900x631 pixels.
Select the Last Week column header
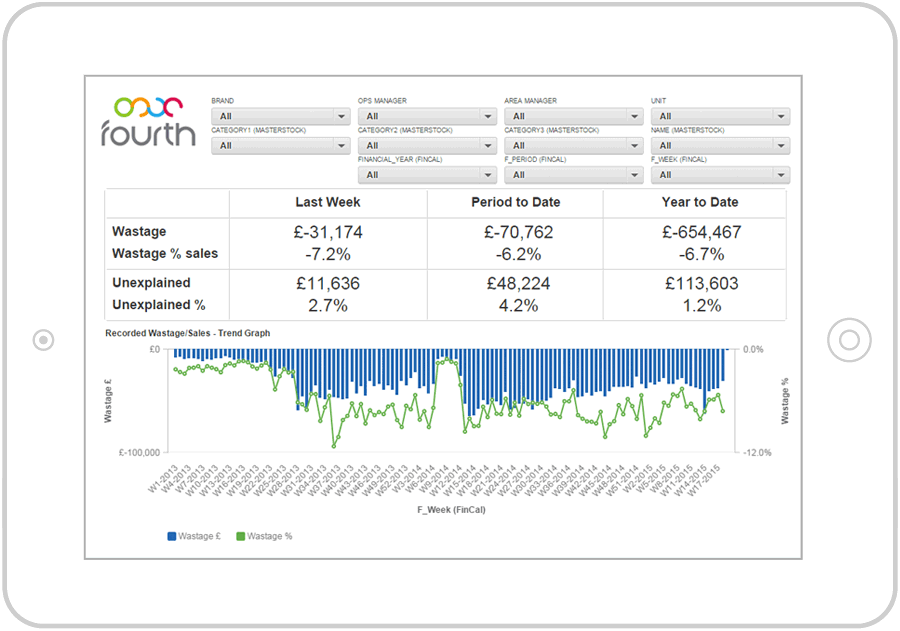pyautogui.click(x=328, y=203)
